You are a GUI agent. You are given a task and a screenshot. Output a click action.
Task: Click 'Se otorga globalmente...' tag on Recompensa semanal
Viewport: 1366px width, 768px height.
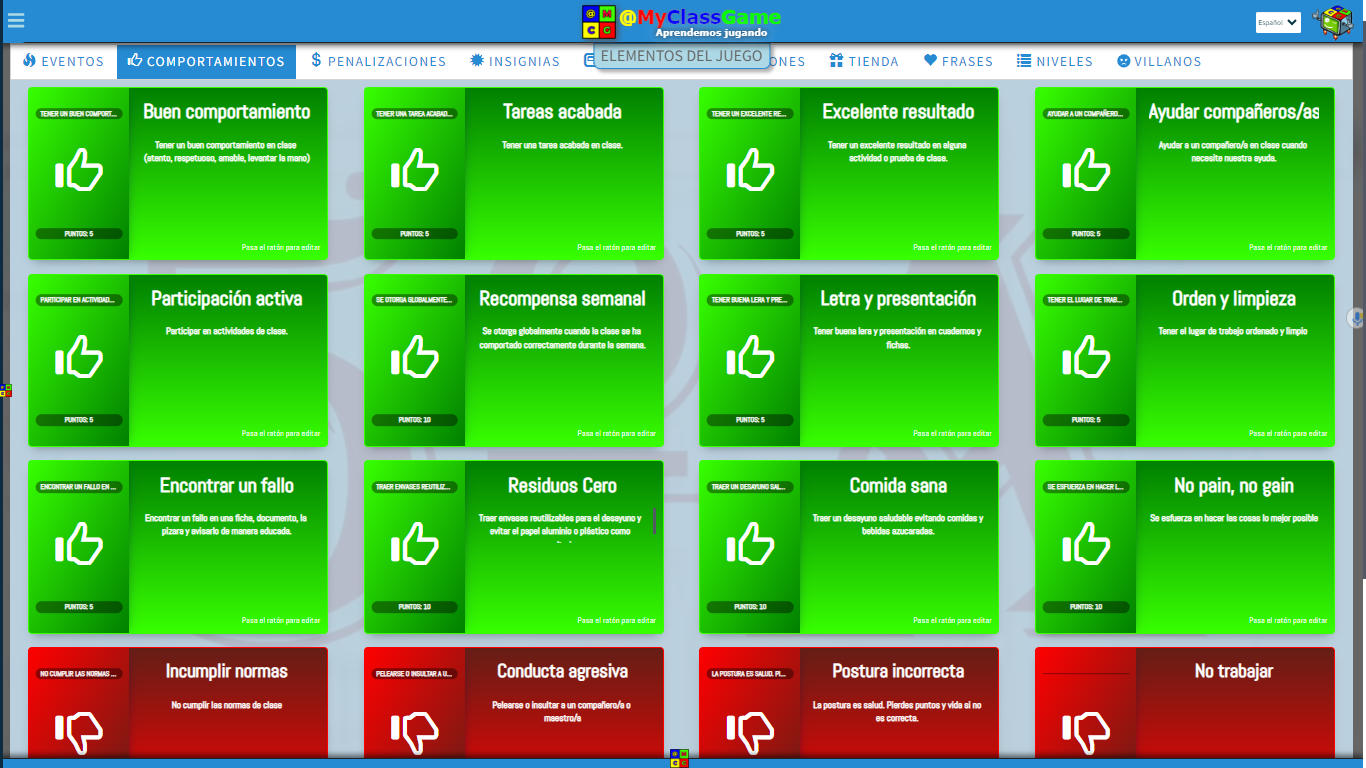415,300
